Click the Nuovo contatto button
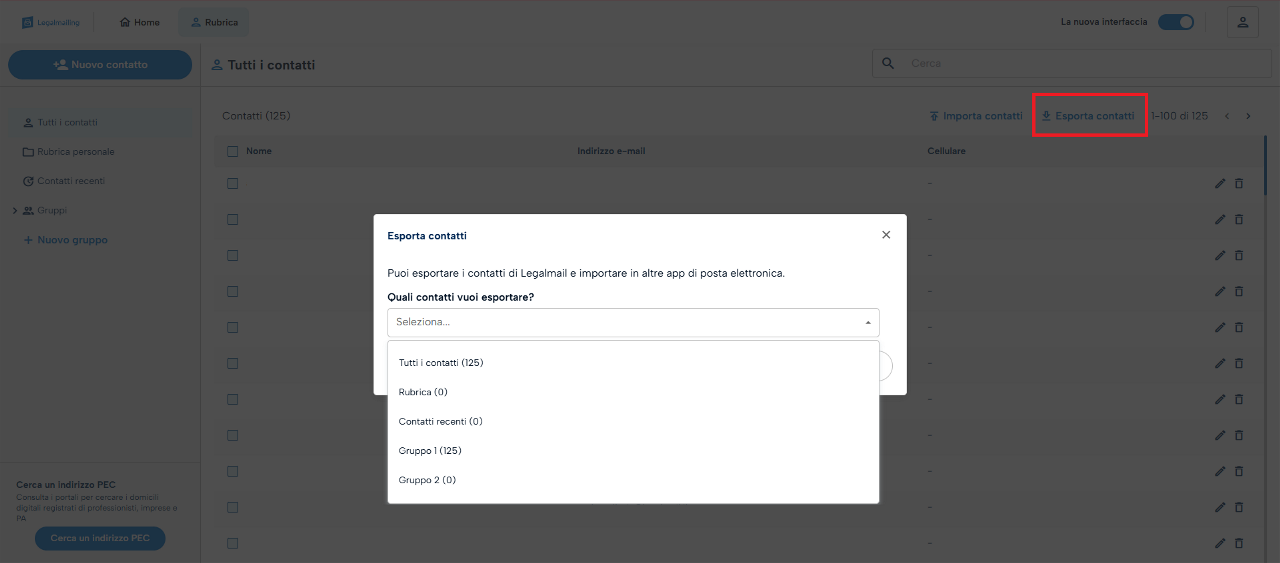Image resolution: width=1280 pixels, height=563 pixels. pyautogui.click(x=100, y=65)
